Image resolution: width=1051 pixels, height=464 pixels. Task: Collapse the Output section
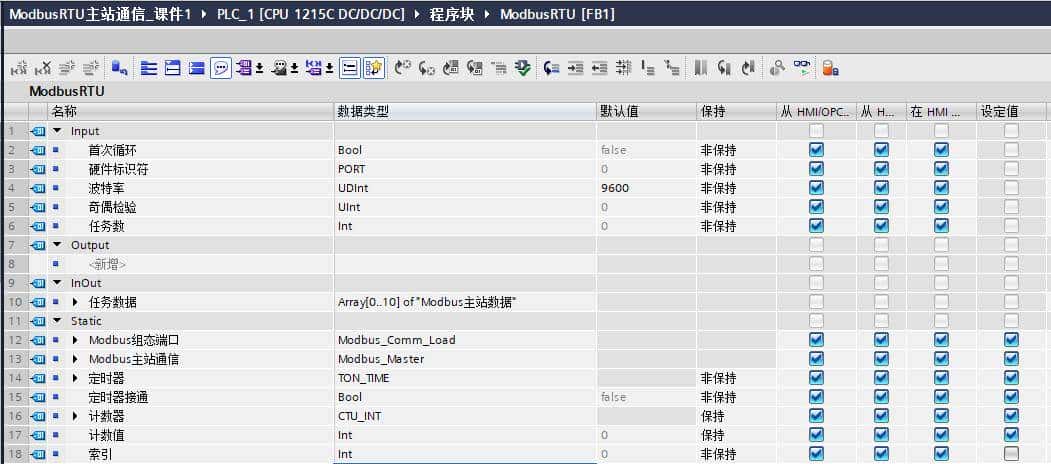(56, 245)
